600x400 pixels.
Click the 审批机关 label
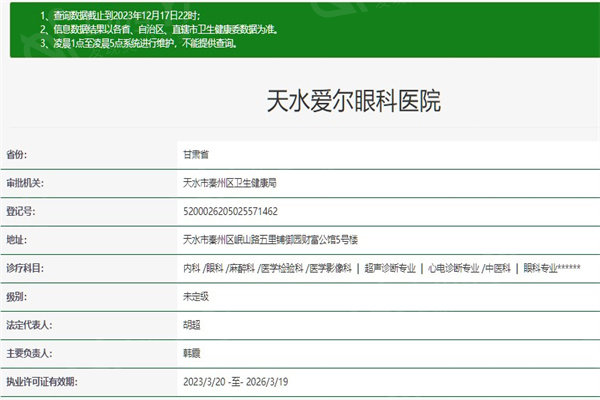(25, 183)
